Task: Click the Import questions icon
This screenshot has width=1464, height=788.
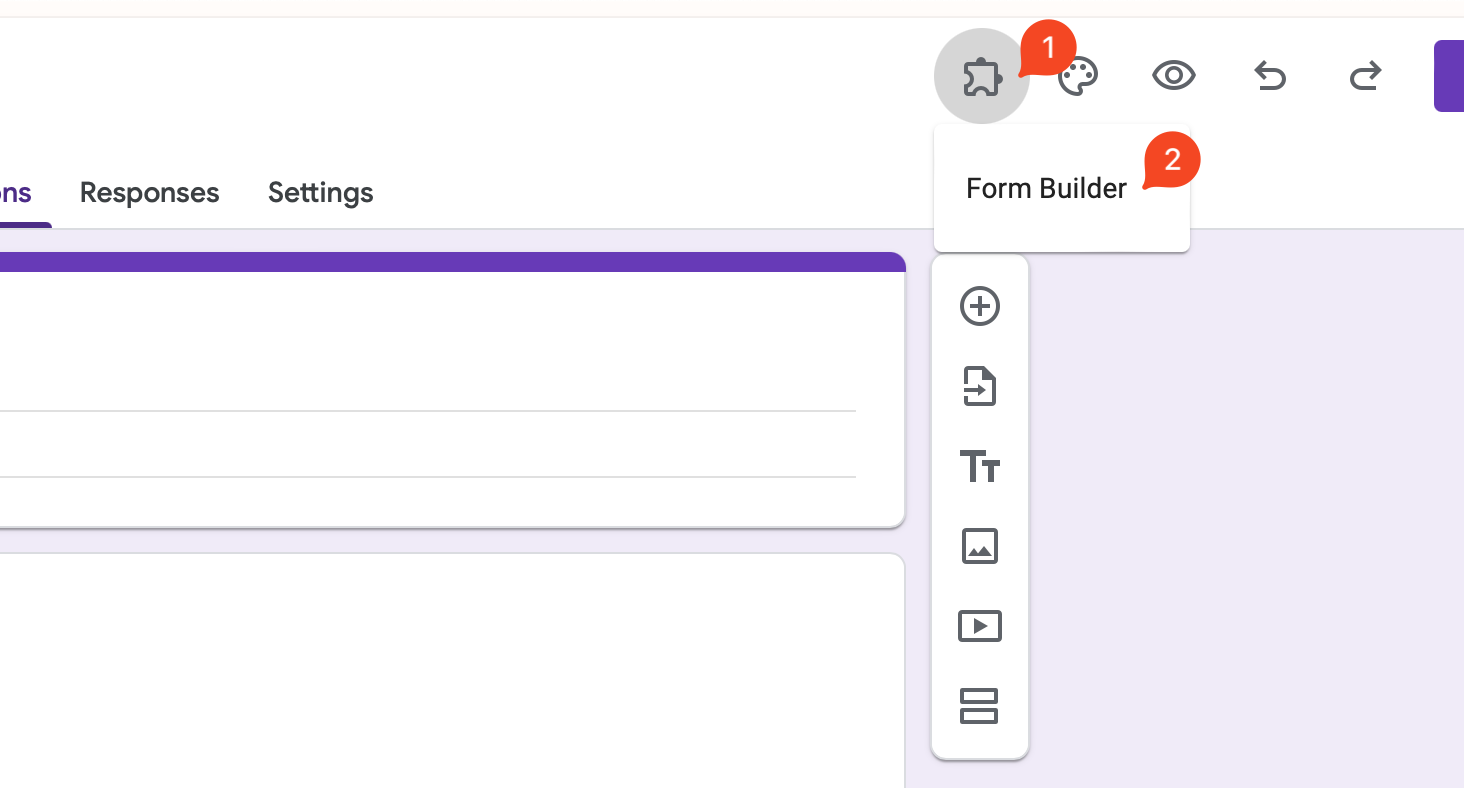Action: click(979, 386)
